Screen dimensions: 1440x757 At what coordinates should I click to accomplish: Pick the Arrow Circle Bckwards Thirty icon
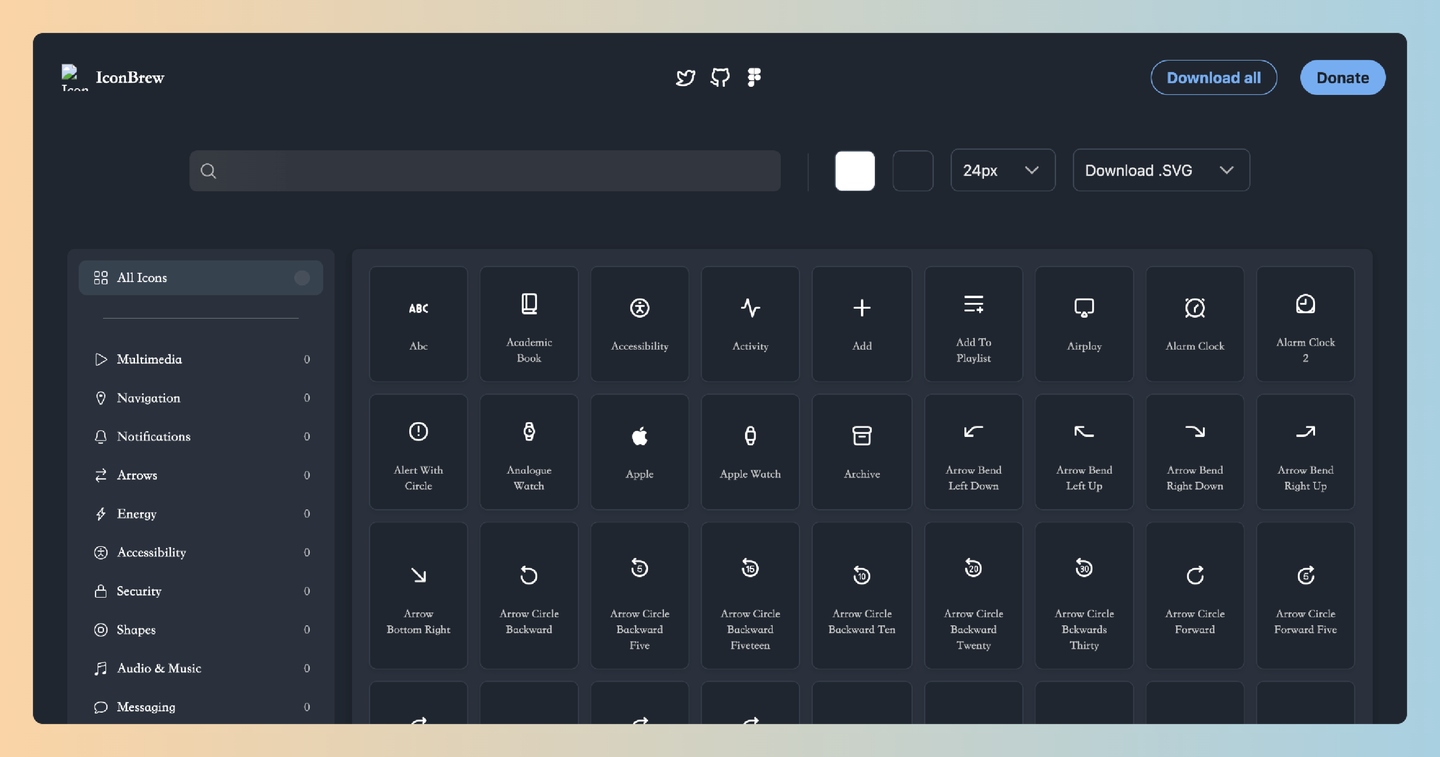click(1084, 596)
